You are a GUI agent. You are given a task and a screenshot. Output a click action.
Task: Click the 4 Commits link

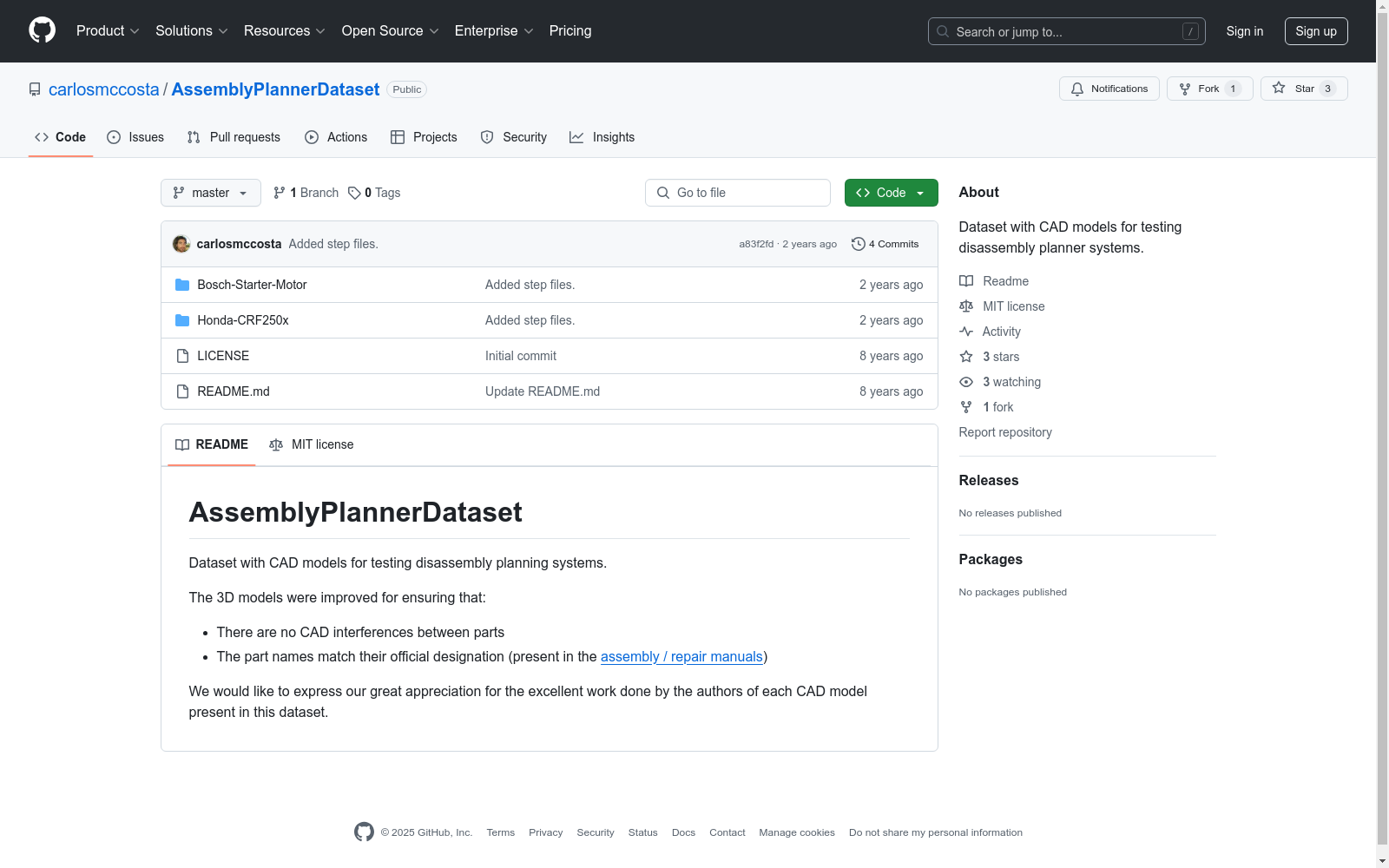coord(885,244)
